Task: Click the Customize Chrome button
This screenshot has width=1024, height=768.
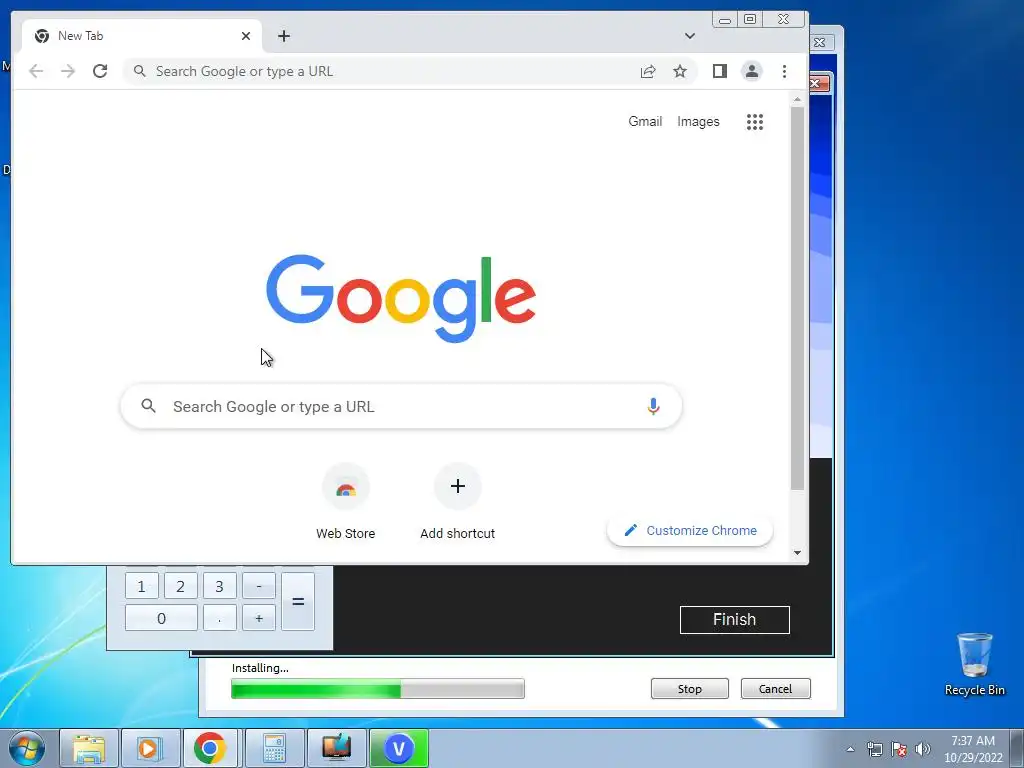Action: point(690,530)
